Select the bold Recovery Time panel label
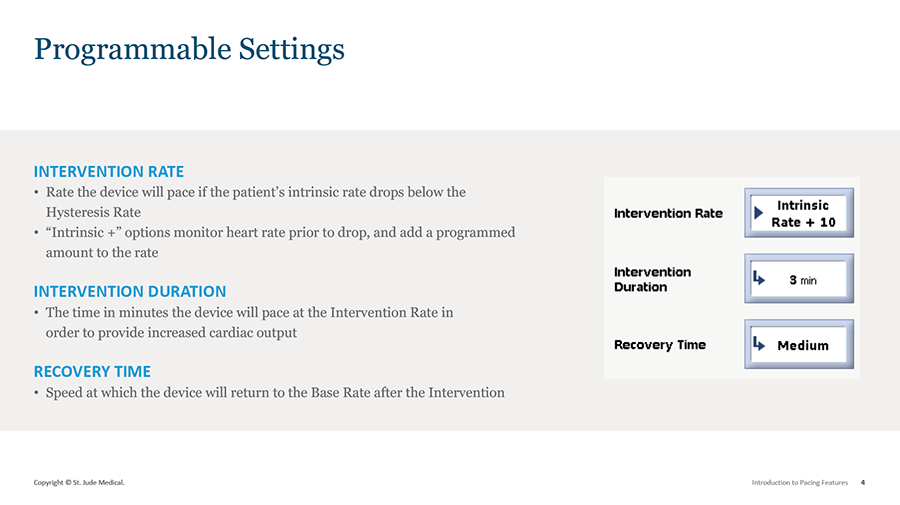The width and height of the screenshot is (900, 505). click(659, 345)
